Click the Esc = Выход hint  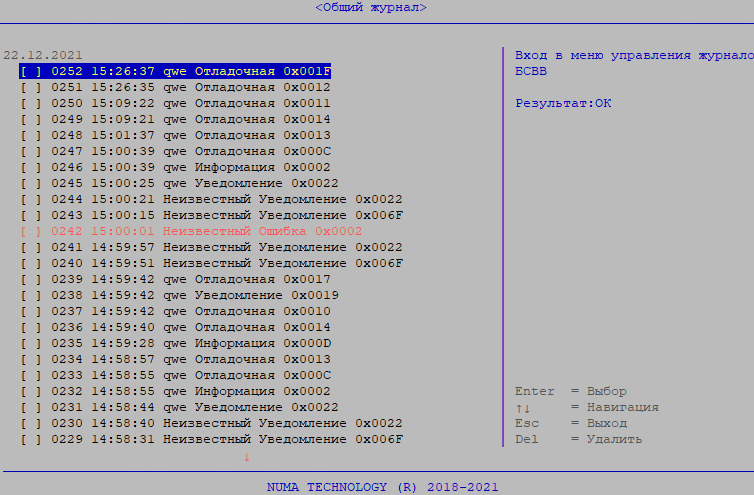571,424
